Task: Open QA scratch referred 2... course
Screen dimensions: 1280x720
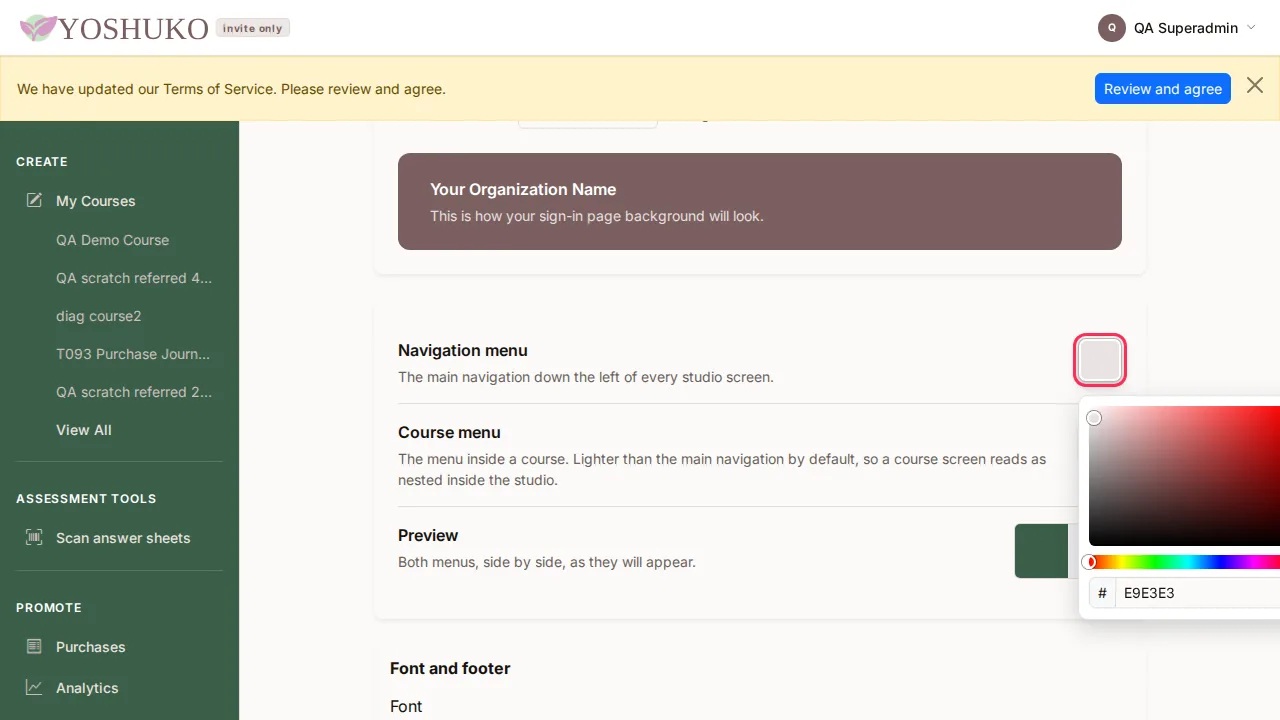Action: (134, 392)
